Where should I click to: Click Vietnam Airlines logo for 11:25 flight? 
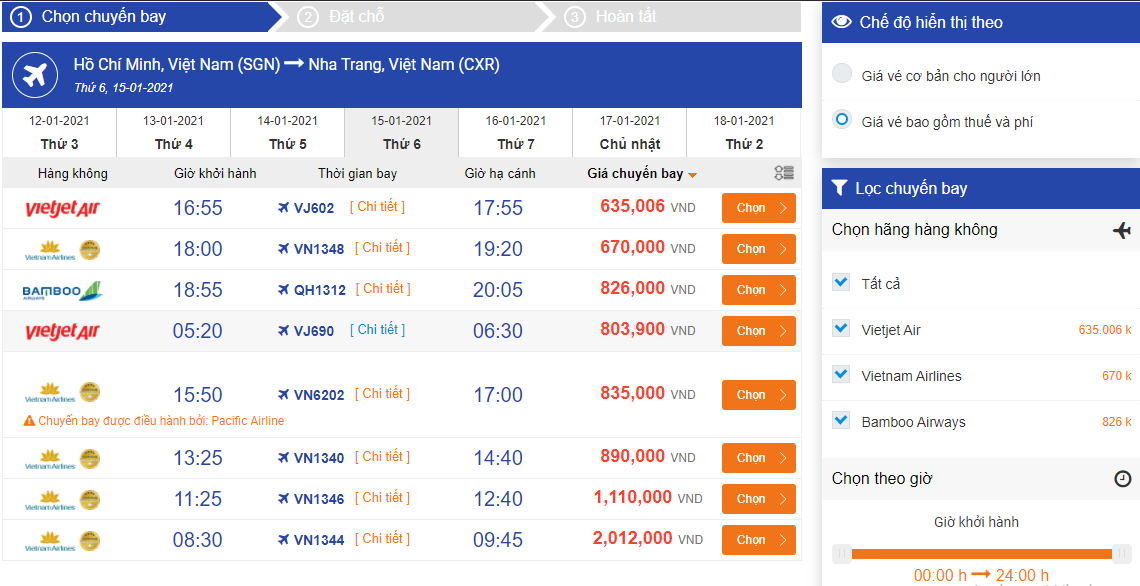[63, 499]
